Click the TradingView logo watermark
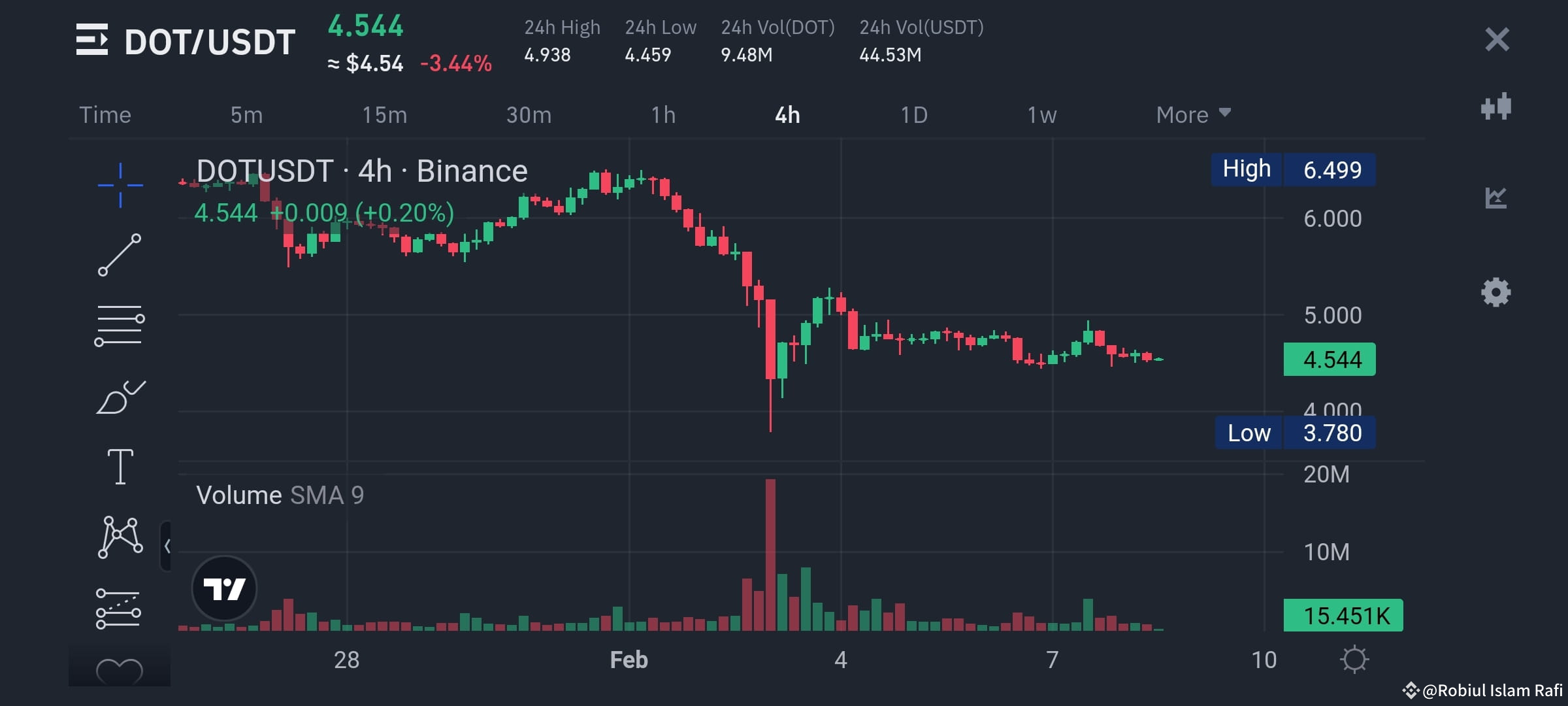The image size is (1568, 706). (x=223, y=588)
